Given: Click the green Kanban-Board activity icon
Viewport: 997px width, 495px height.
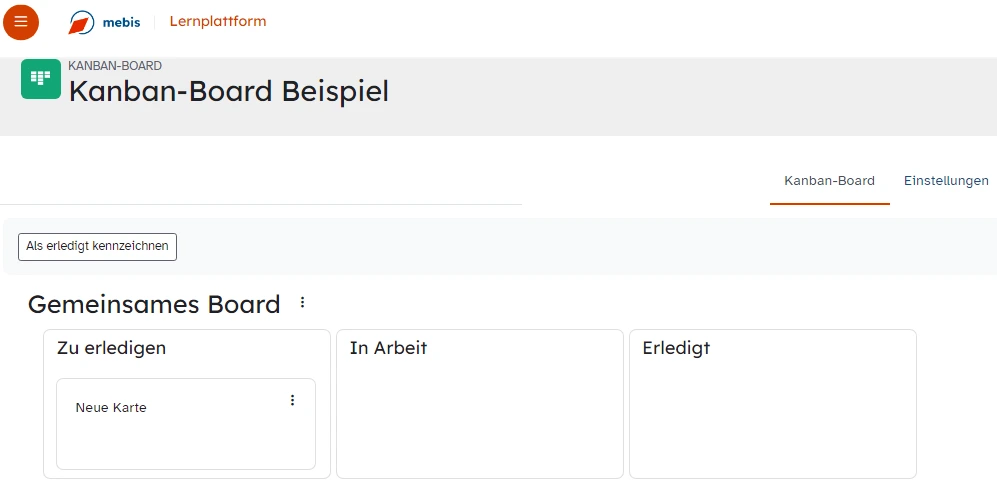Looking at the screenshot, I should click(41, 79).
